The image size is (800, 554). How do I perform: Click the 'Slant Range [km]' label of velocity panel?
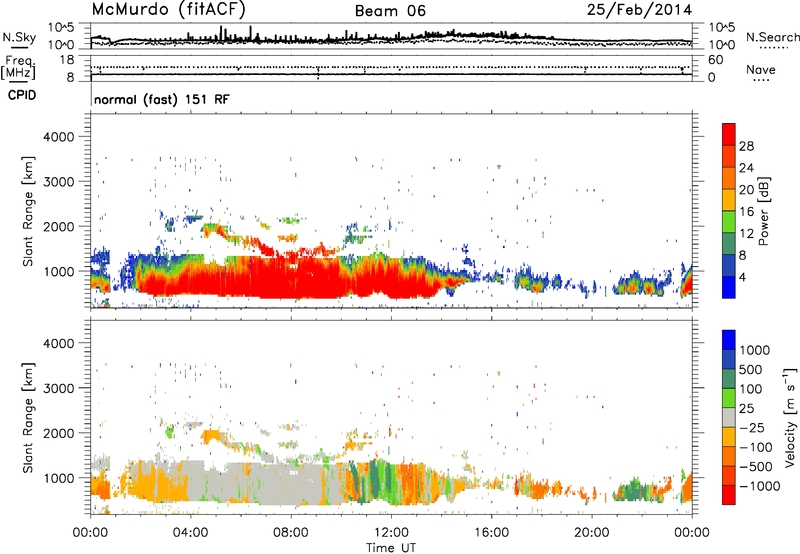click(28, 417)
